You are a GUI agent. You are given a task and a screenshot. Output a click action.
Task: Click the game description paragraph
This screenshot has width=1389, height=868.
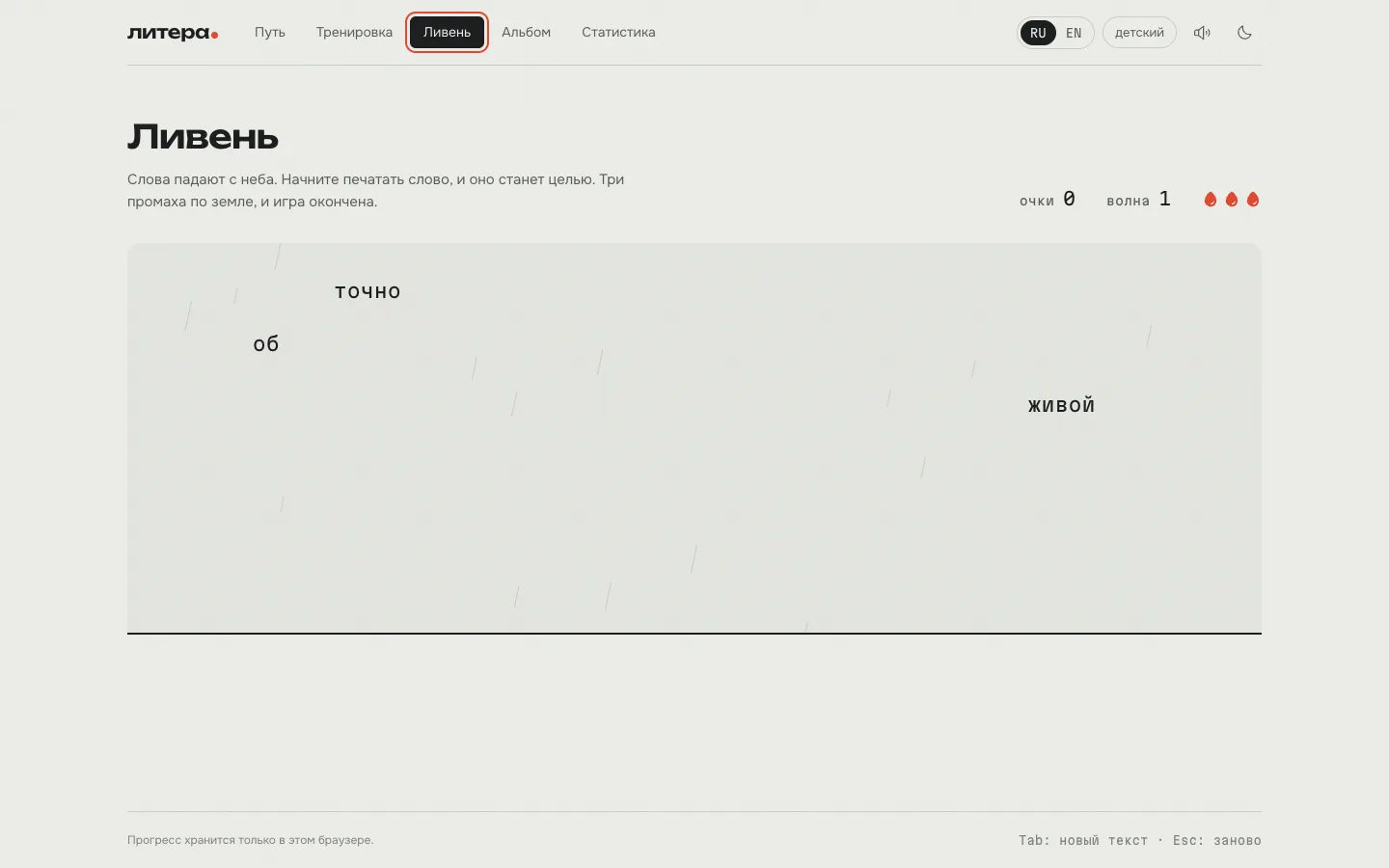tap(376, 190)
